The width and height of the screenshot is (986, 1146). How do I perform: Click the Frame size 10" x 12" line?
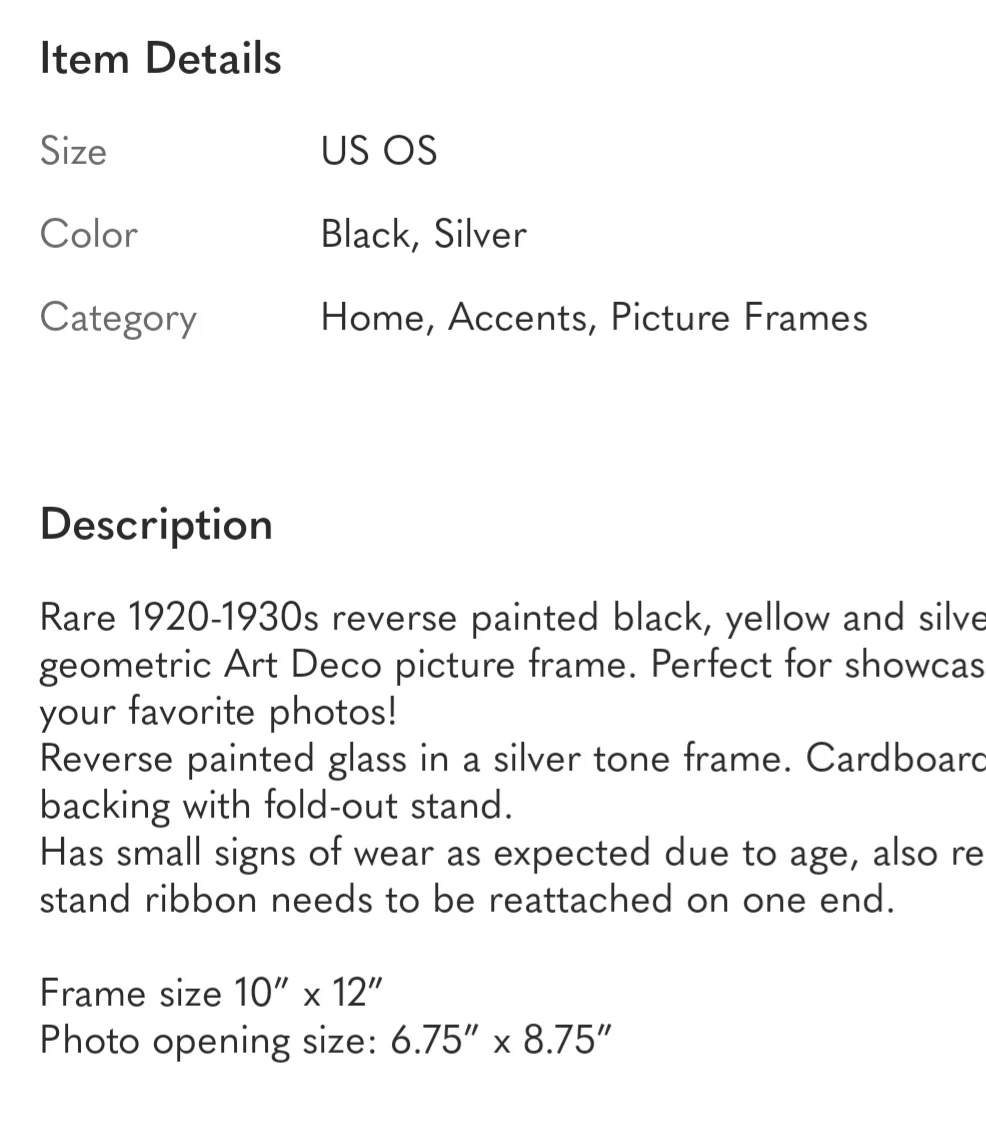coord(212,993)
